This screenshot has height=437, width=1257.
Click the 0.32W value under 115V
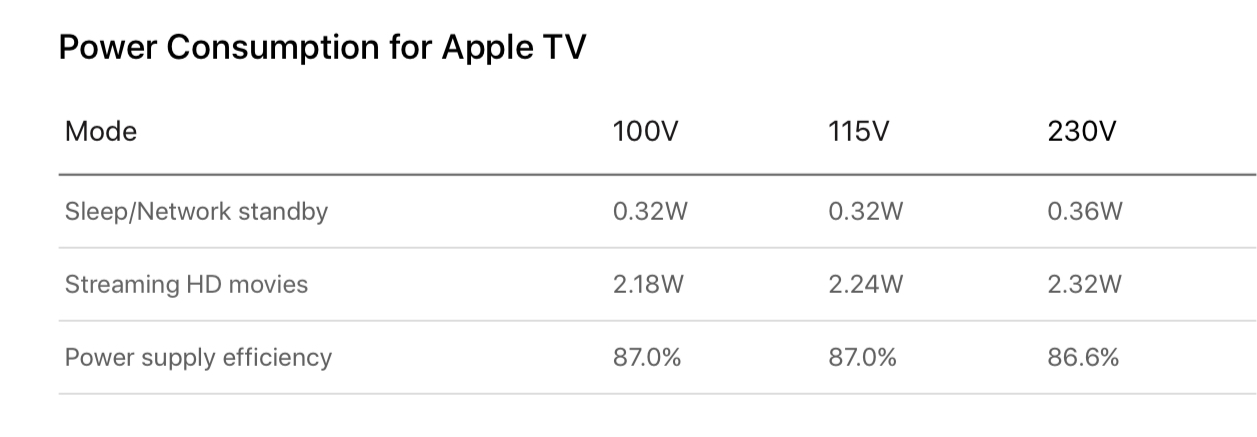point(866,212)
